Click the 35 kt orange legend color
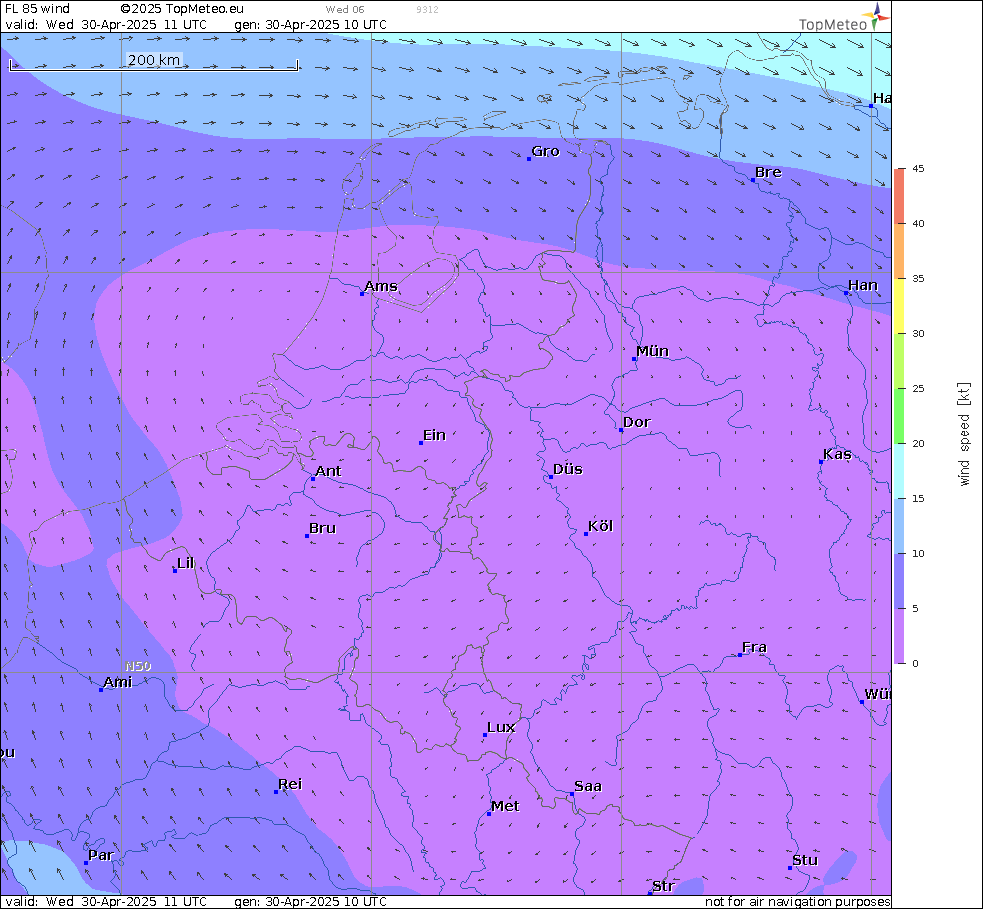983x909 pixels. pyautogui.click(x=900, y=251)
